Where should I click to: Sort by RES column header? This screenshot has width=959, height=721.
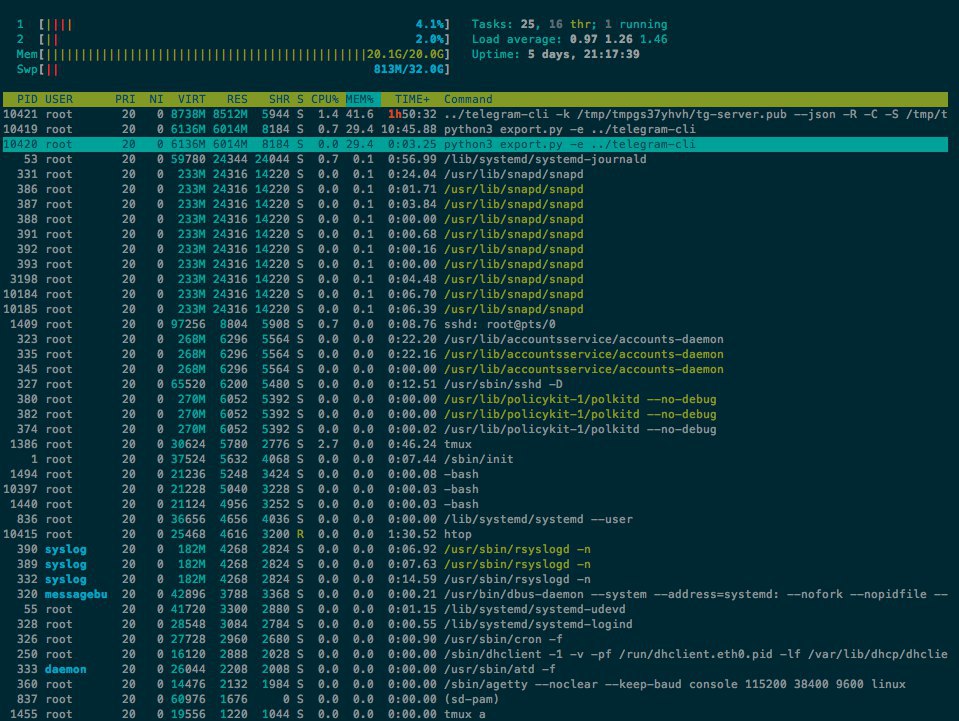click(237, 99)
